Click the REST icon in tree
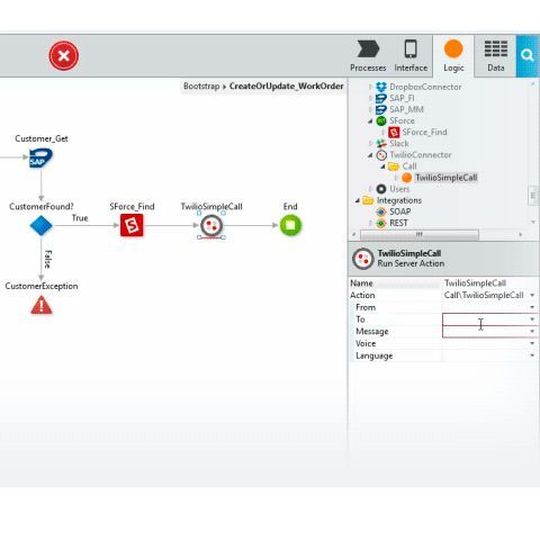The width and height of the screenshot is (540, 540). click(381, 223)
